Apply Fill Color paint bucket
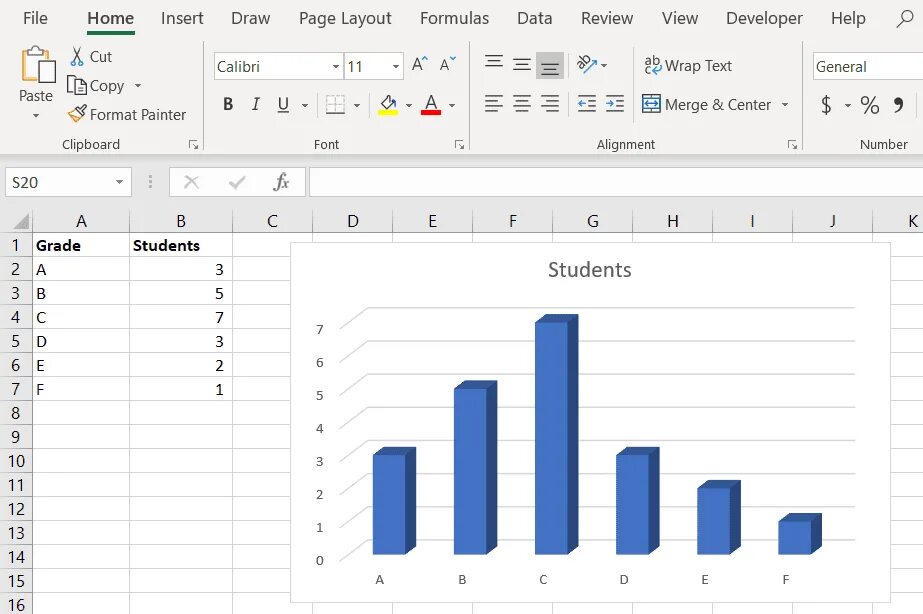The height and width of the screenshot is (614, 923). [x=388, y=105]
